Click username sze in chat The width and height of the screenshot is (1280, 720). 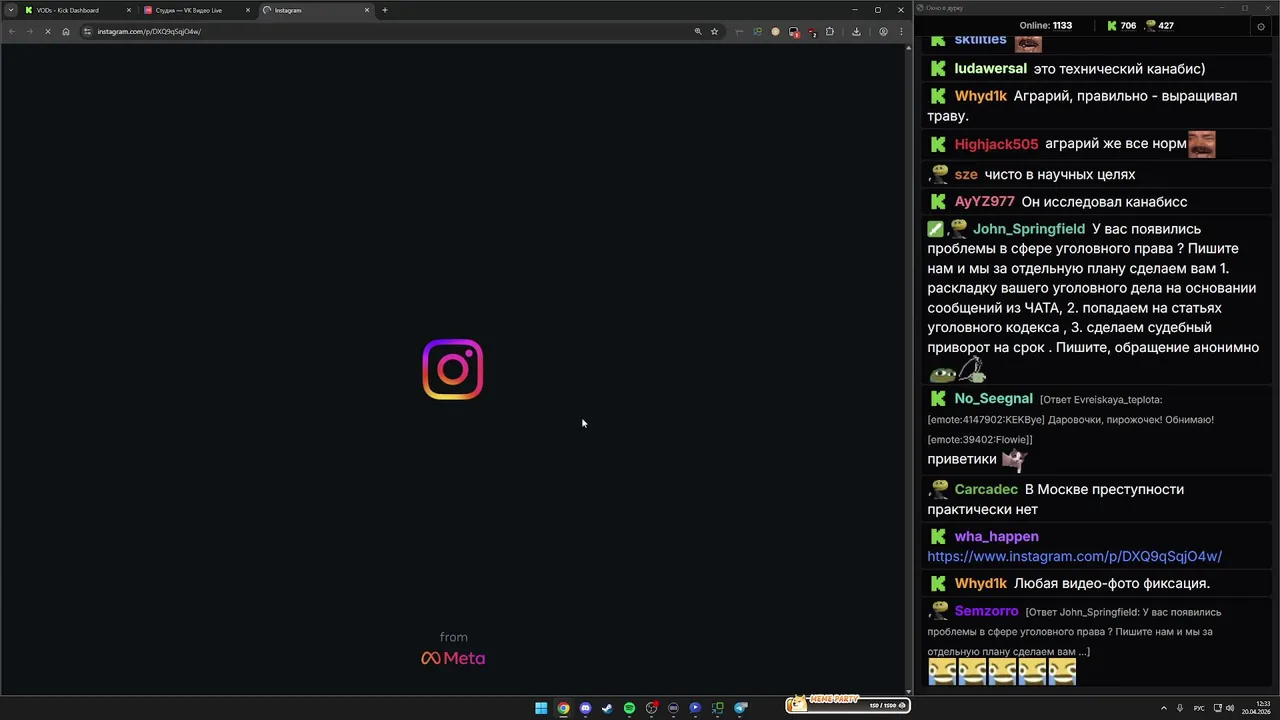pos(966,174)
